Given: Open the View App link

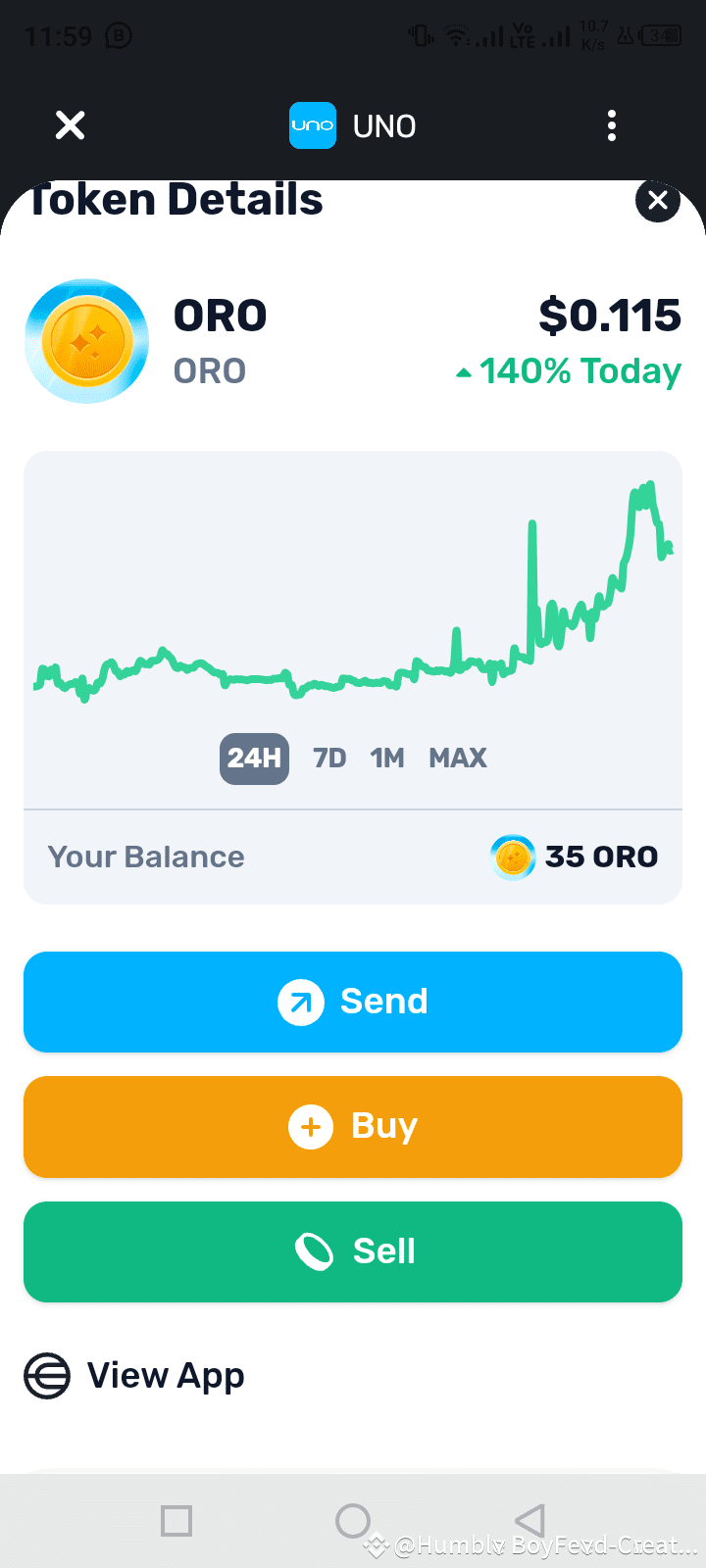Looking at the screenshot, I should [x=166, y=1375].
